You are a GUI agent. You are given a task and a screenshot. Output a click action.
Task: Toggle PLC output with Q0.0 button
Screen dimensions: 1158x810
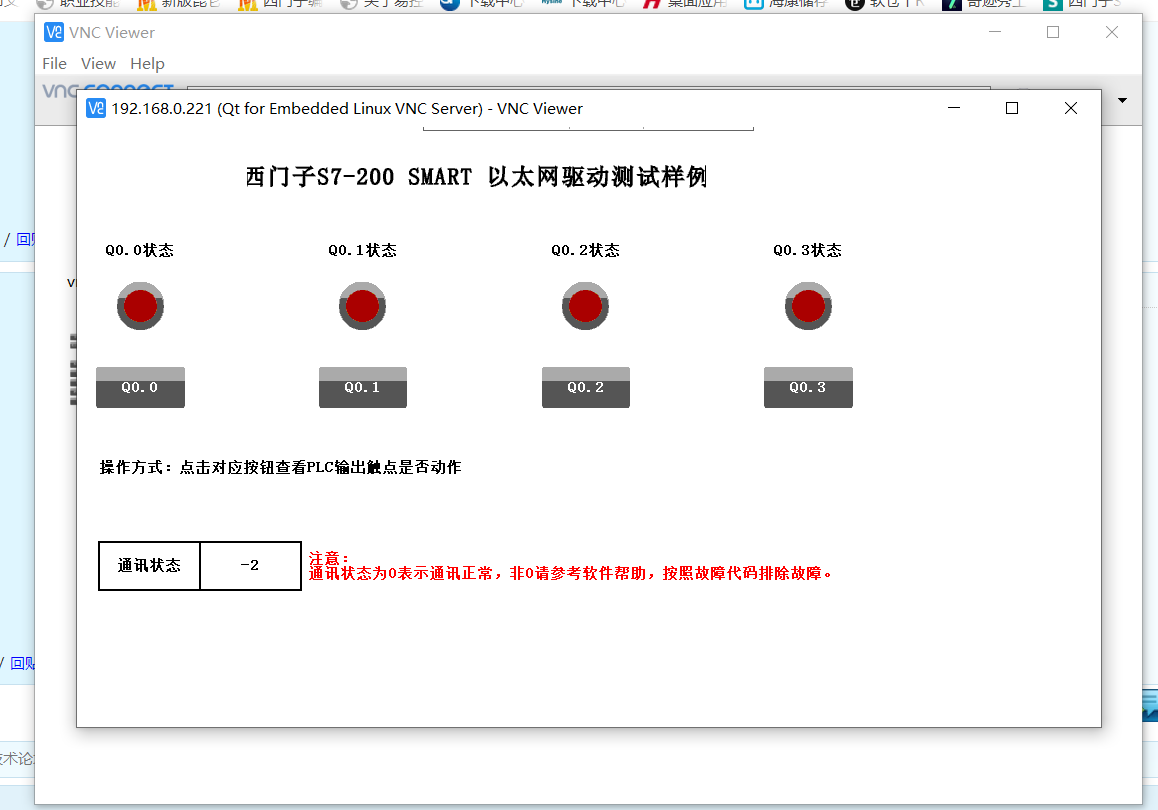coord(140,388)
